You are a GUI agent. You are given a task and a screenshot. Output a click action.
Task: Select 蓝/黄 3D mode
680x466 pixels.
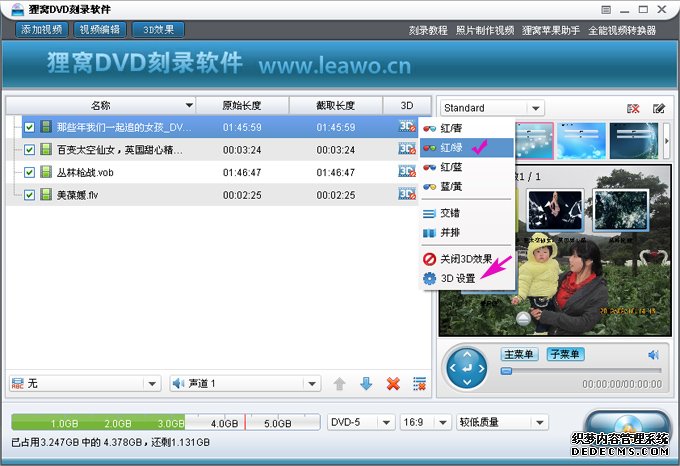pos(467,186)
